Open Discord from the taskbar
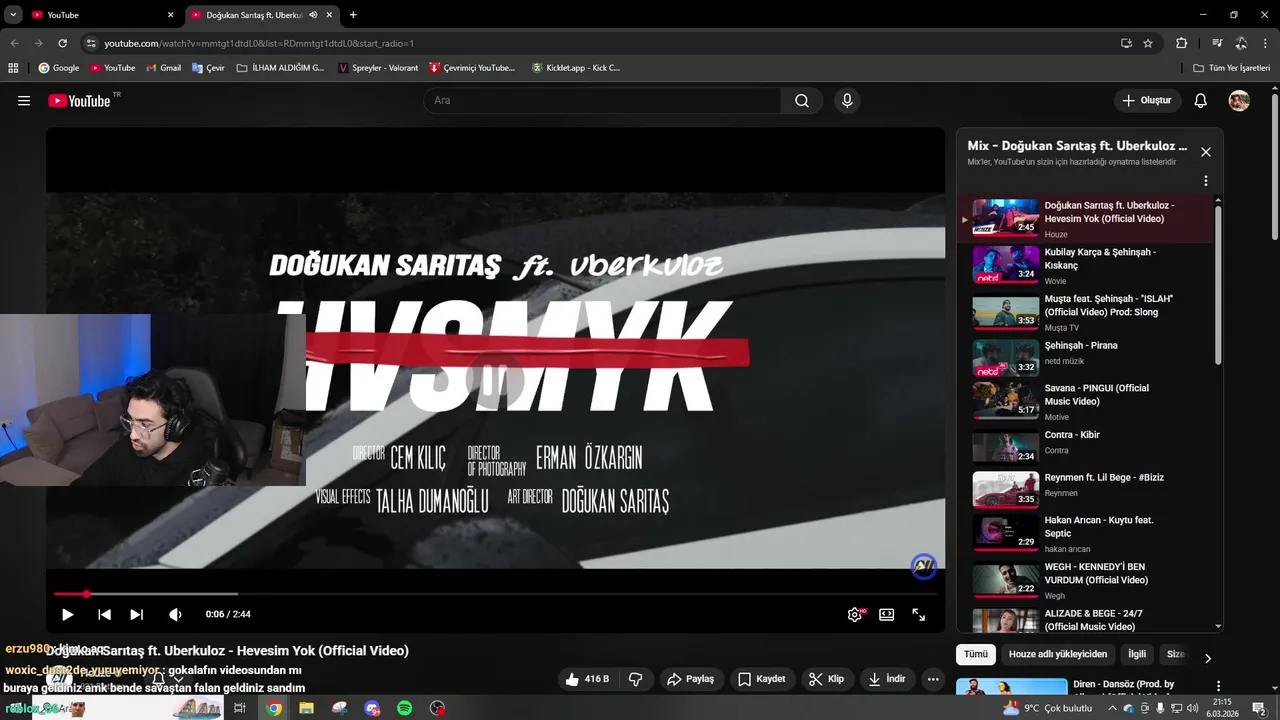 pyautogui.click(x=372, y=708)
